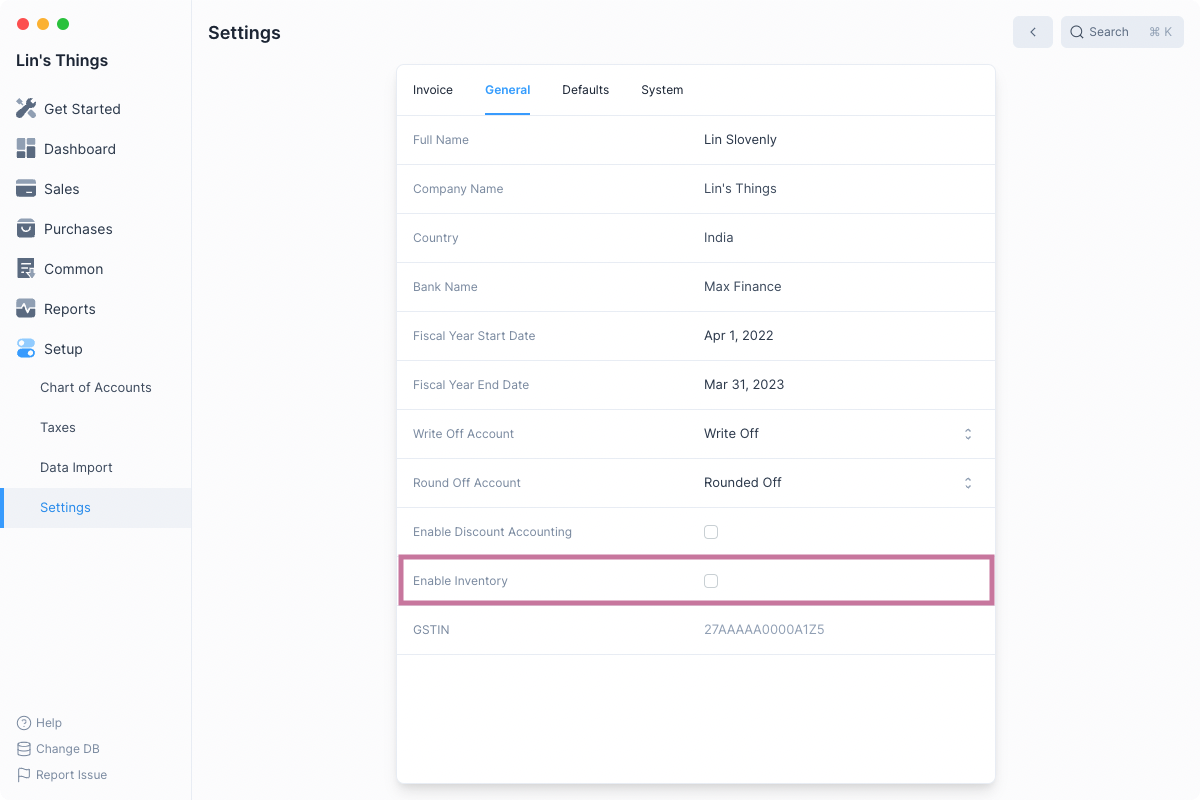Click the Sales card icon
The image size is (1200, 800).
click(26, 189)
